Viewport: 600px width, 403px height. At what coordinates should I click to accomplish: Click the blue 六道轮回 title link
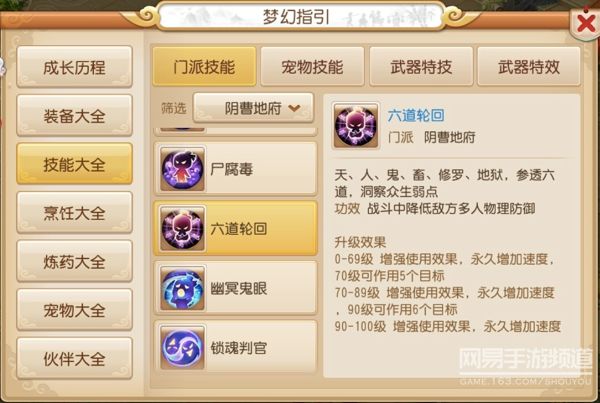416,115
